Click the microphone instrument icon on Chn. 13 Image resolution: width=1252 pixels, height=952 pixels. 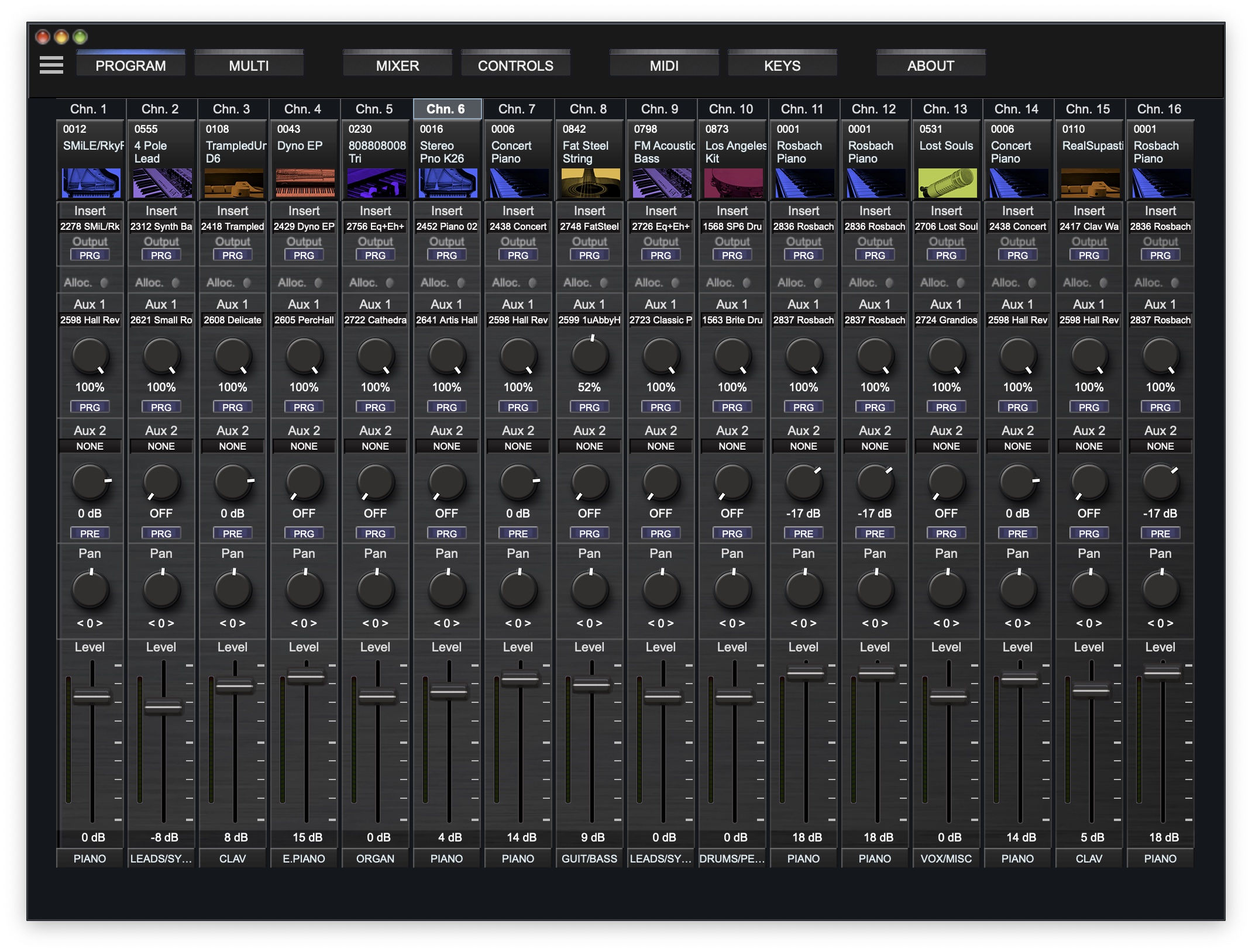[x=947, y=183]
